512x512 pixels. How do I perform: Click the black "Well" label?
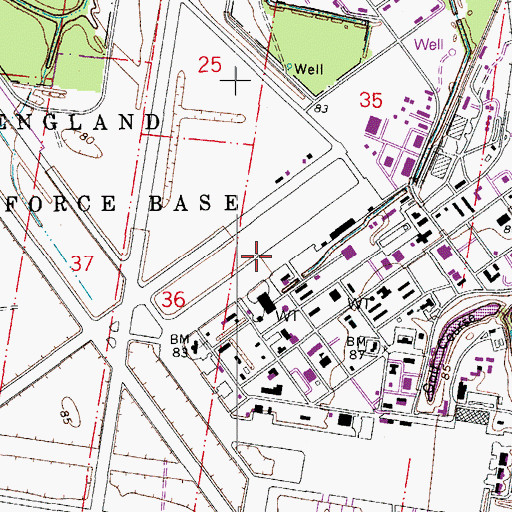309,69
